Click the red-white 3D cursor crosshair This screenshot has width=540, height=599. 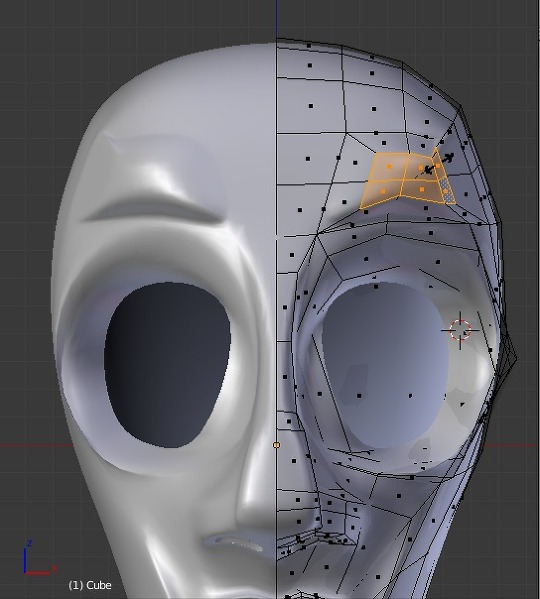click(460, 330)
